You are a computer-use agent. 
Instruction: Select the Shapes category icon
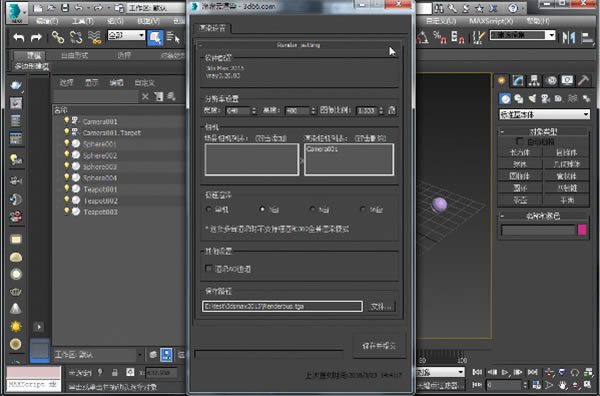pyautogui.click(x=519, y=99)
